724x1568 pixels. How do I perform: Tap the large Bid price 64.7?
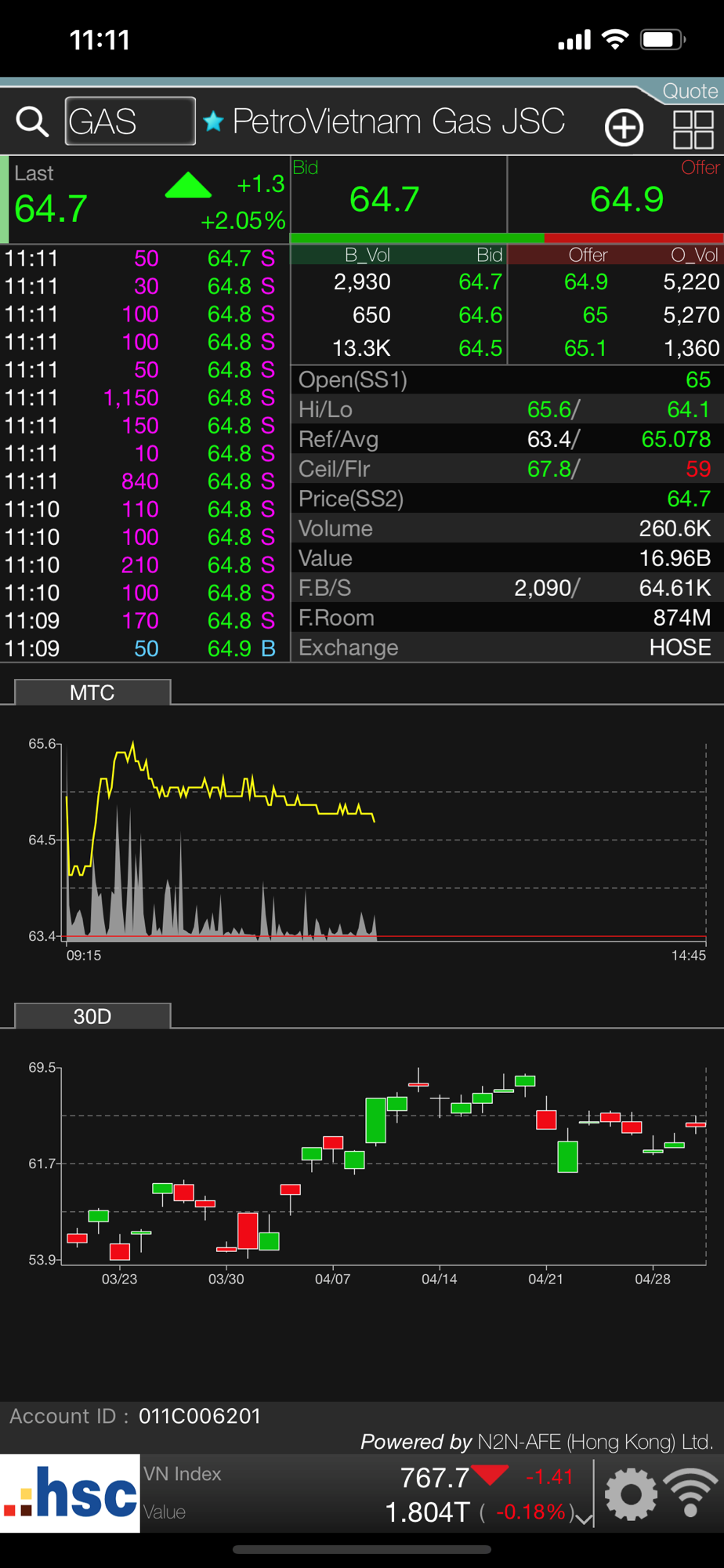pyautogui.click(x=384, y=199)
